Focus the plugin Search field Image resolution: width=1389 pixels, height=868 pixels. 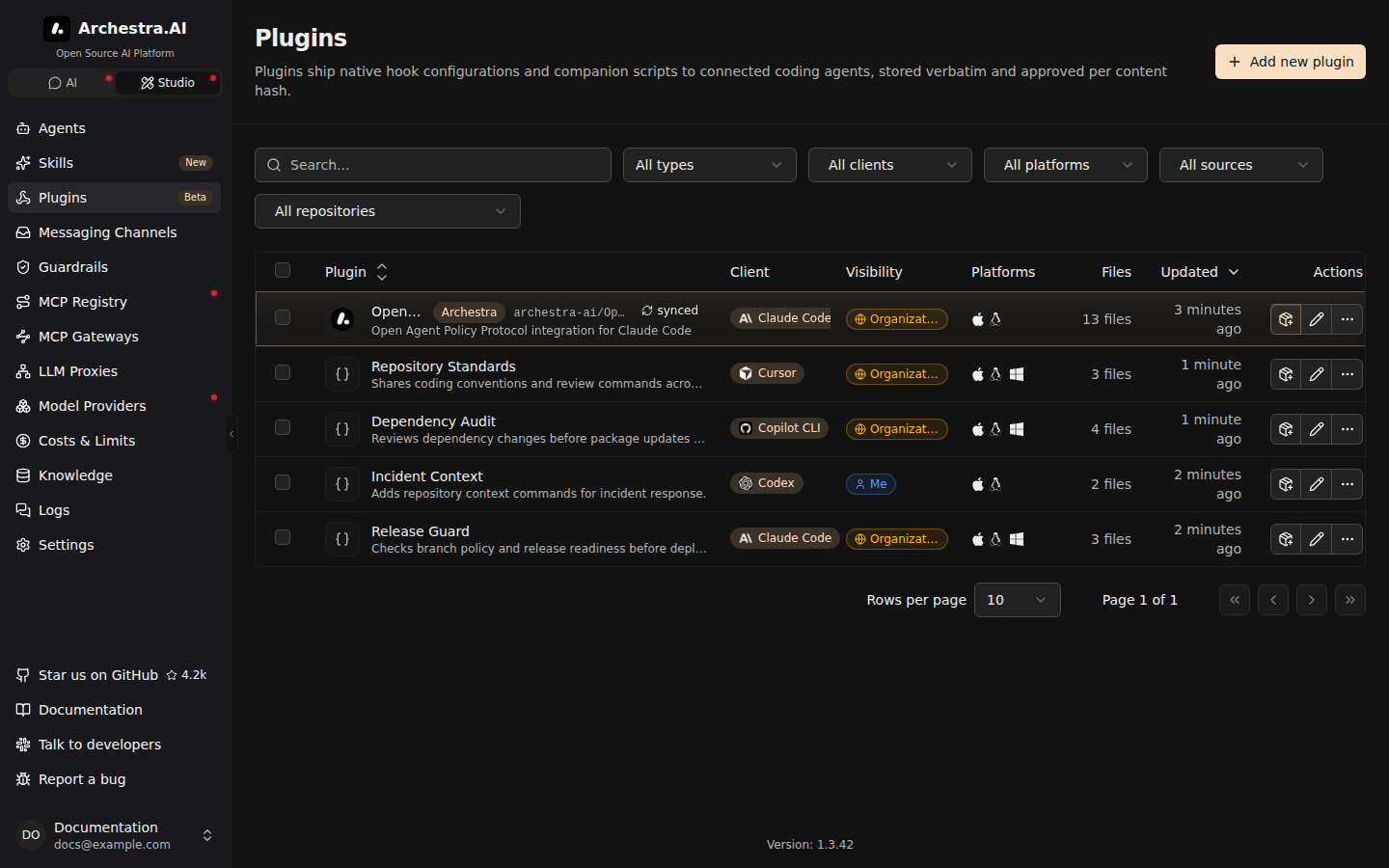[433, 165]
